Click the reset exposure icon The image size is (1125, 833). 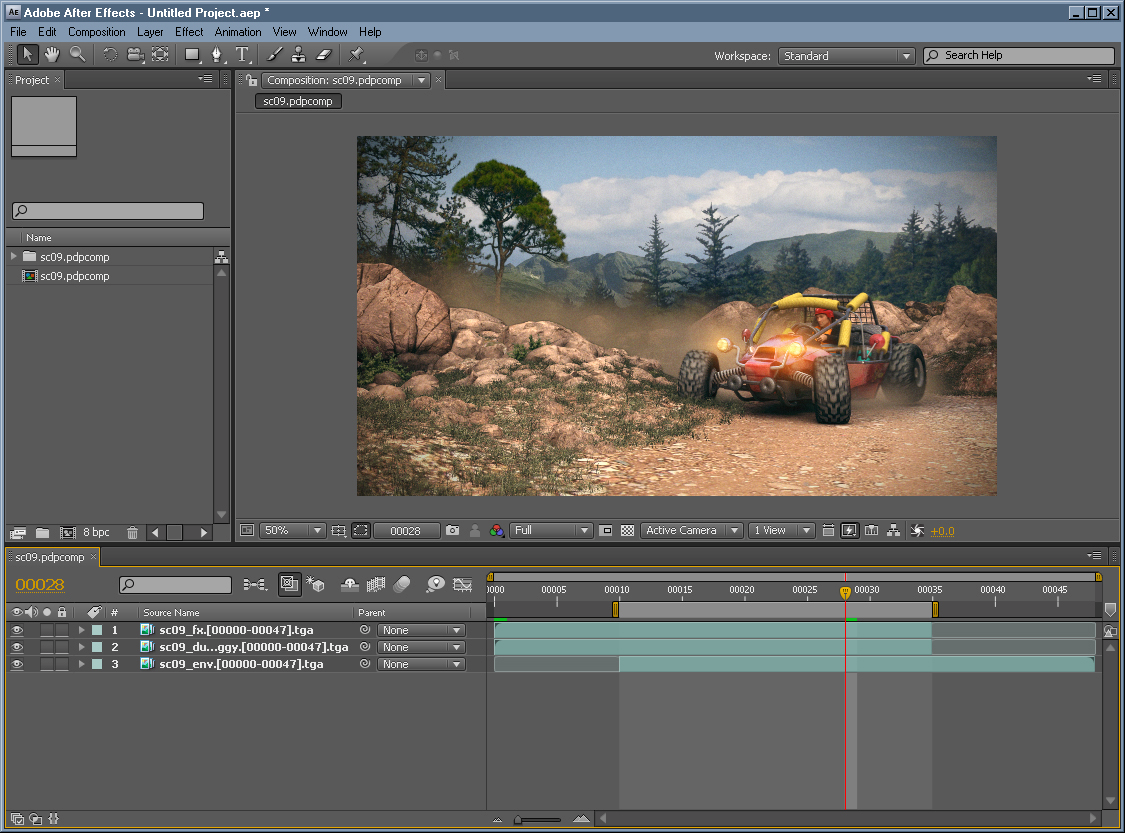click(917, 531)
